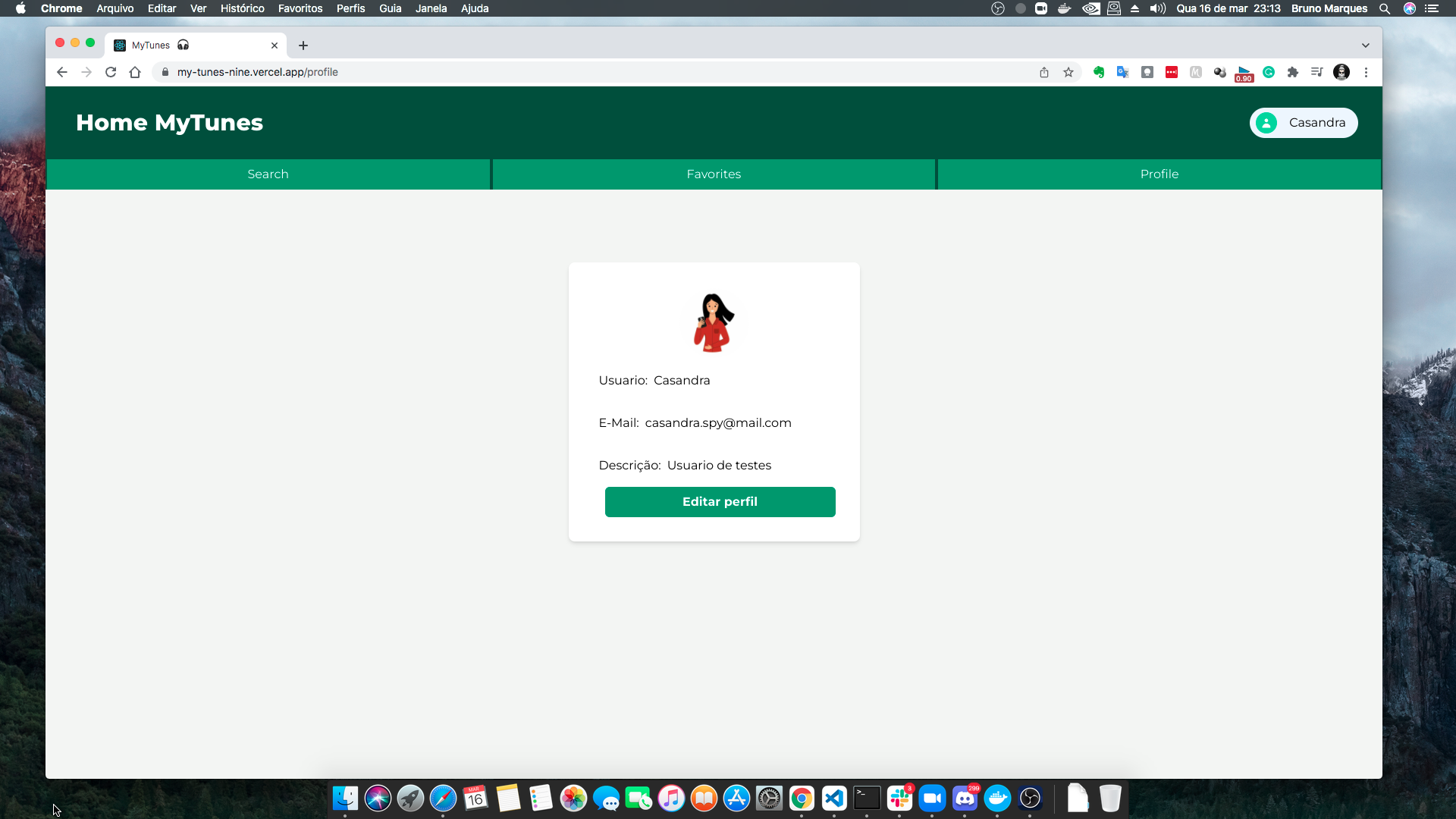Click the Evernote extension icon
1456x819 pixels.
pyautogui.click(x=1099, y=72)
